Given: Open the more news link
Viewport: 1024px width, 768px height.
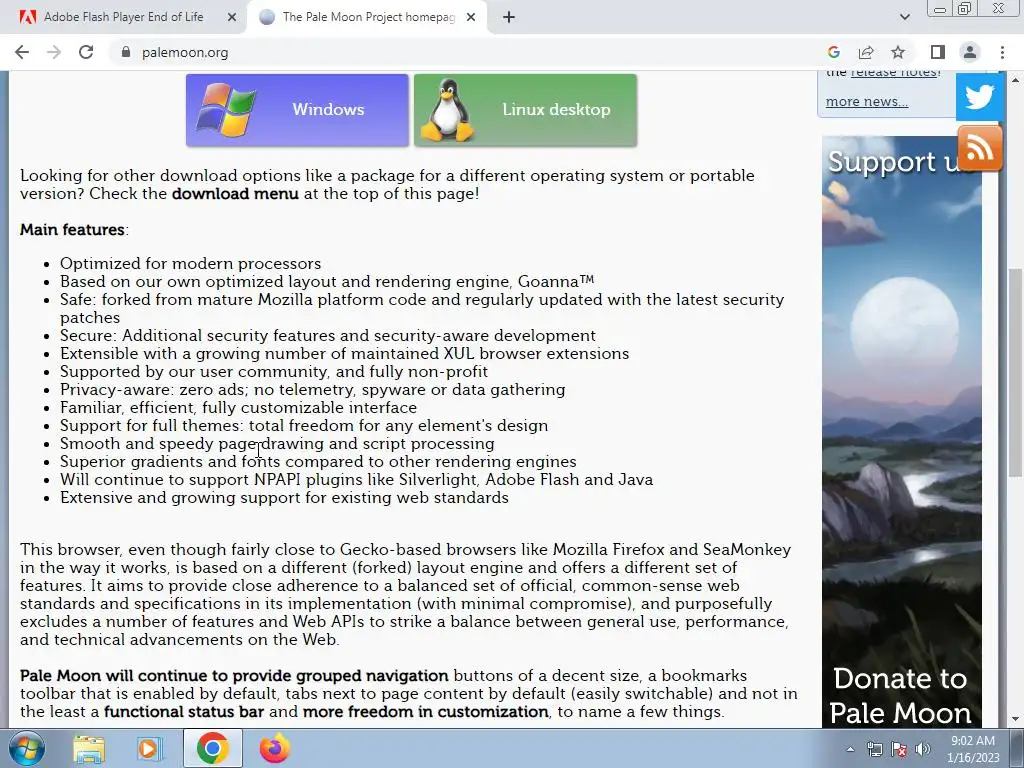Looking at the screenshot, I should click(x=867, y=101).
